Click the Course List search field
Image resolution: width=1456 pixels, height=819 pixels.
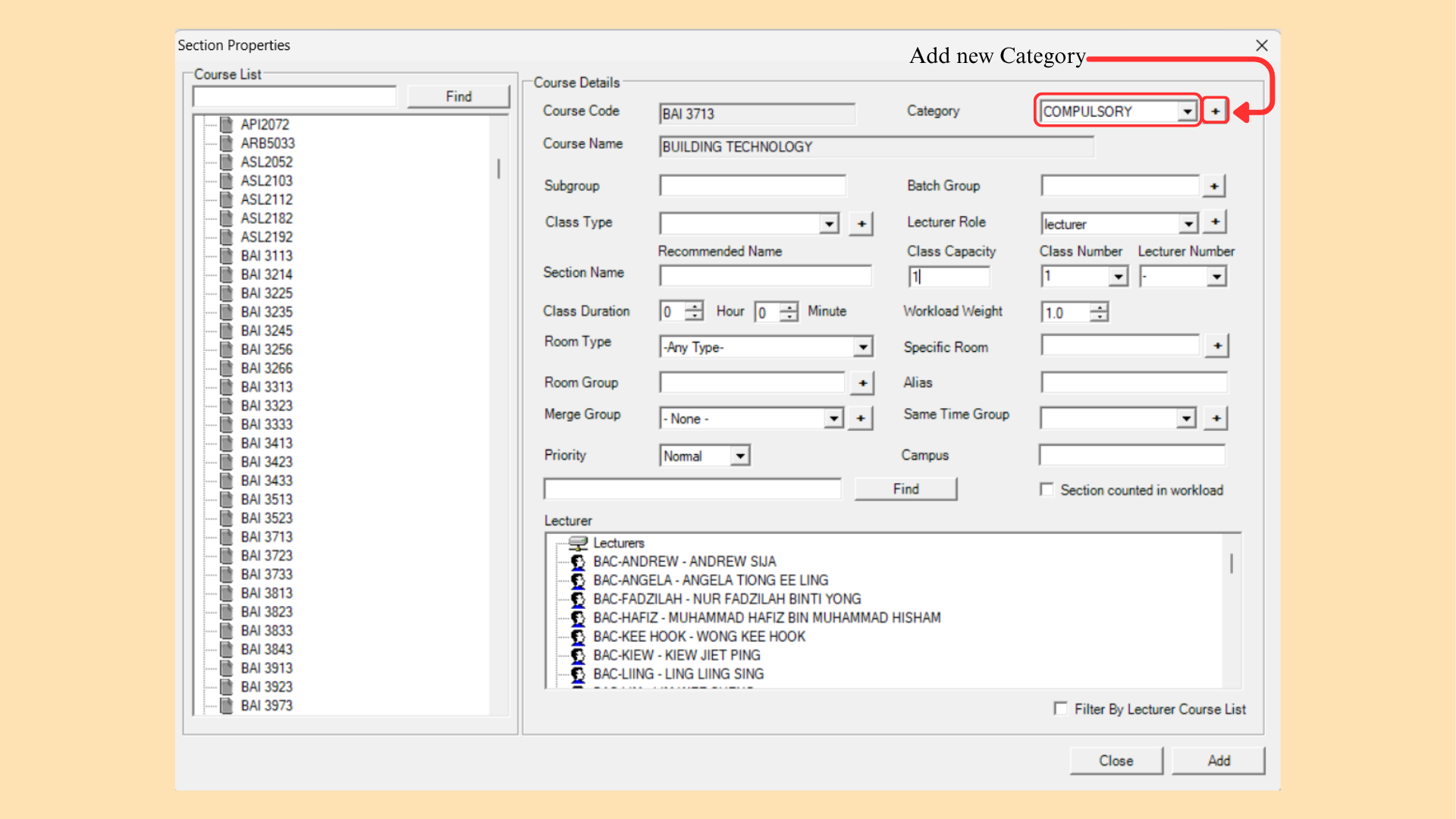(x=294, y=96)
